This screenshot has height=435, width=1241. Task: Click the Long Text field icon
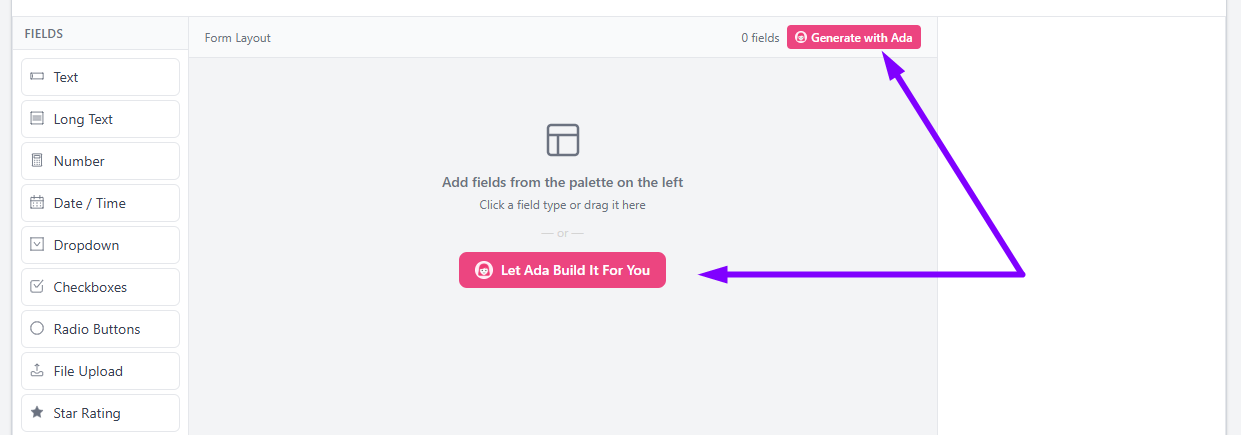(37, 119)
